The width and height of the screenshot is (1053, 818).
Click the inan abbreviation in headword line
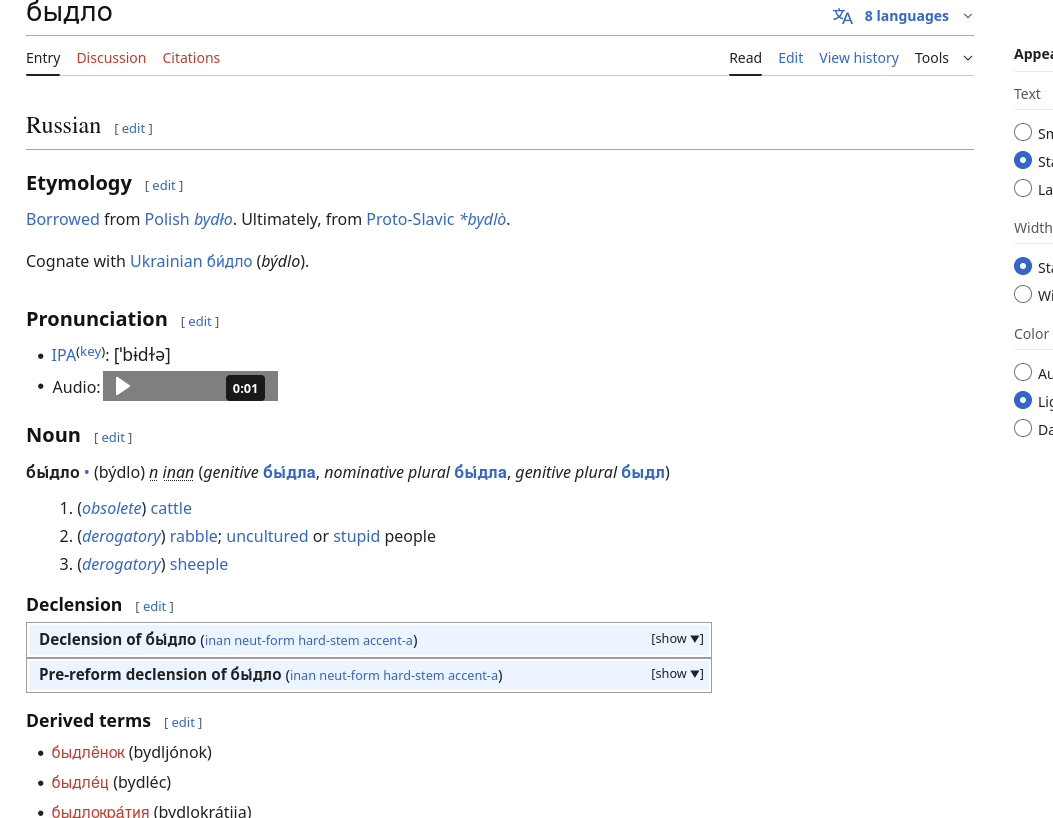178,473
